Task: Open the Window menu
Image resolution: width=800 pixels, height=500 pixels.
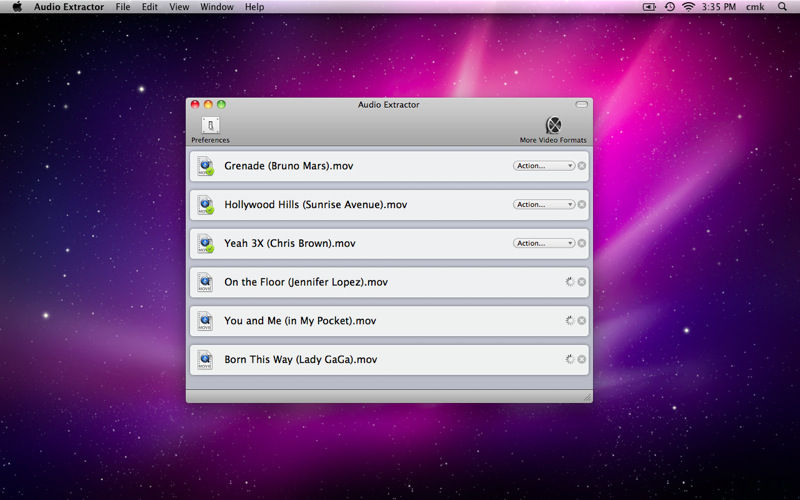Action: coord(217,7)
